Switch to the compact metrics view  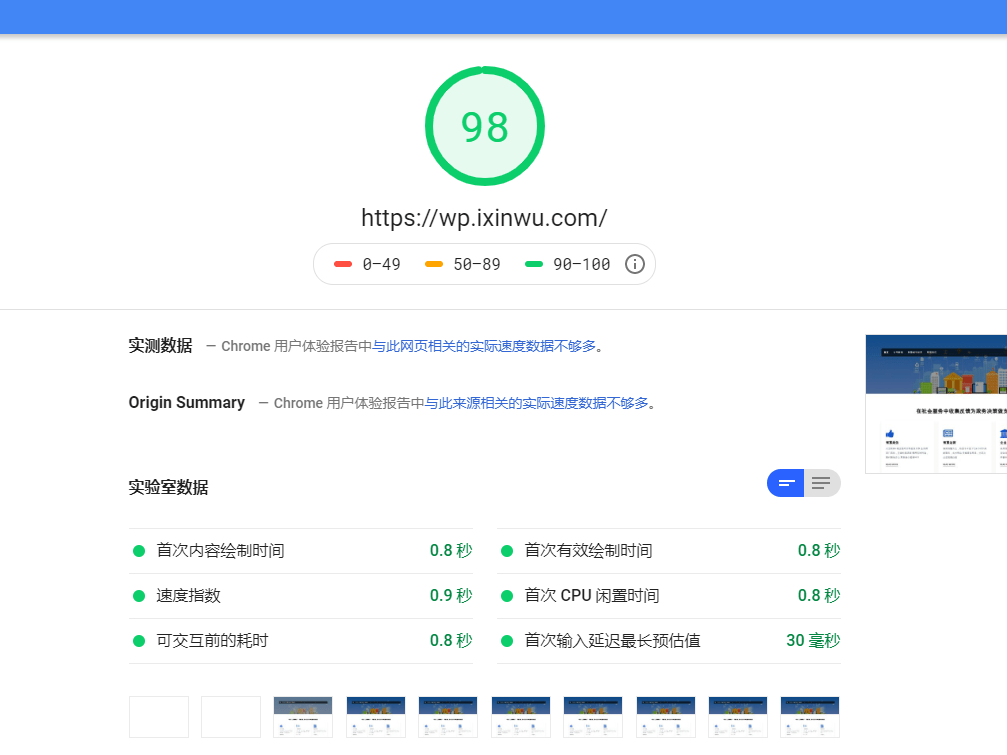(x=786, y=483)
